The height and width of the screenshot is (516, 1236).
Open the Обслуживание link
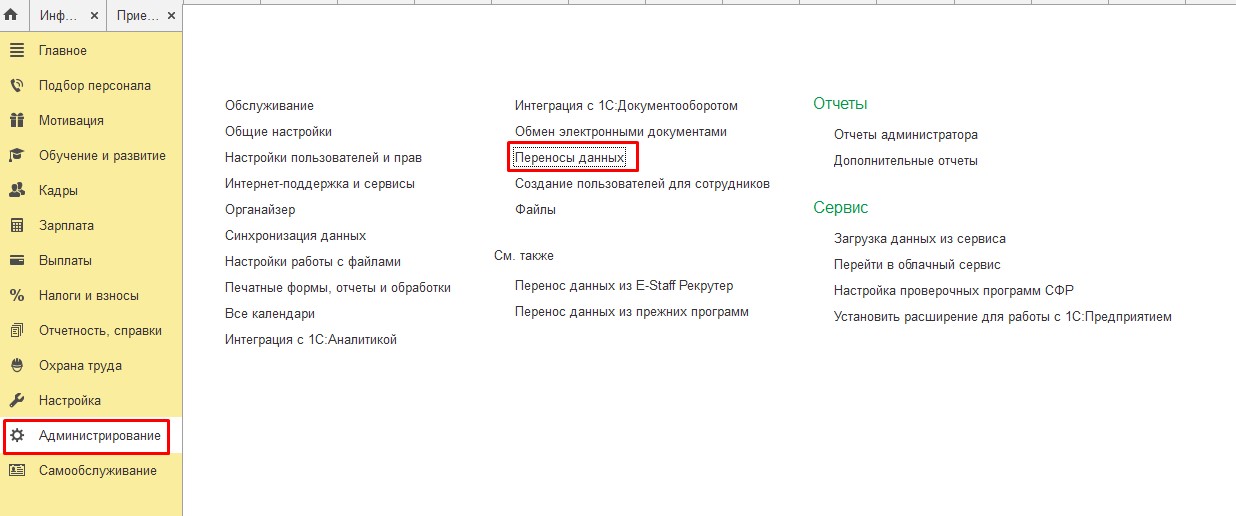click(x=269, y=106)
